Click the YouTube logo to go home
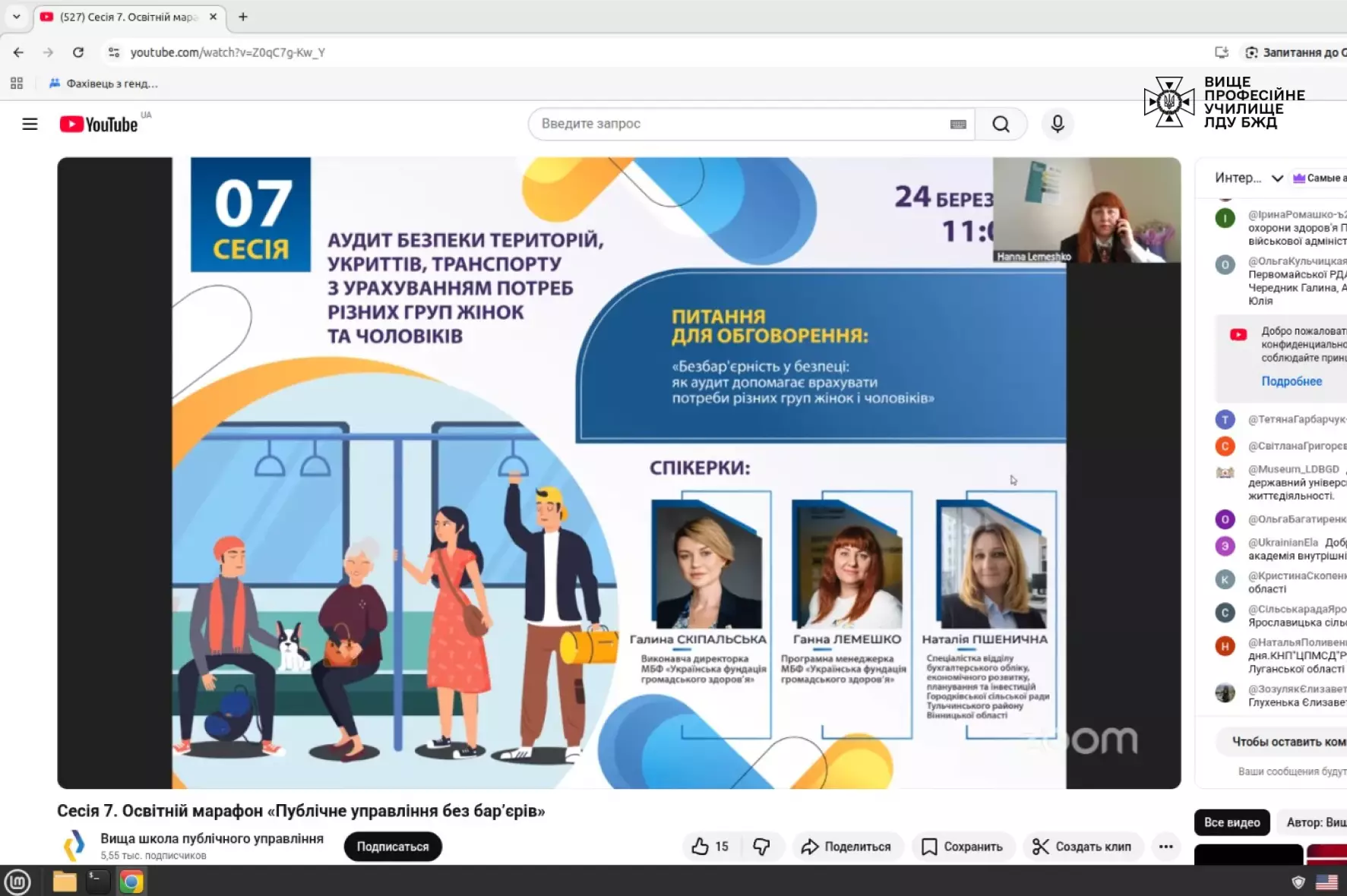 (99, 124)
